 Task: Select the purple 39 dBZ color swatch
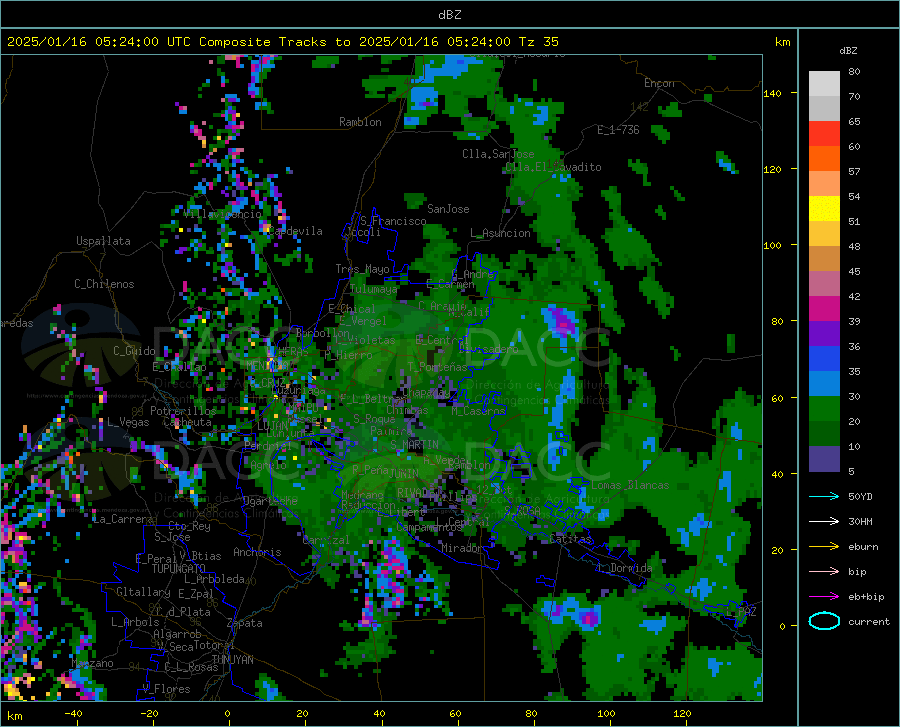click(824, 334)
